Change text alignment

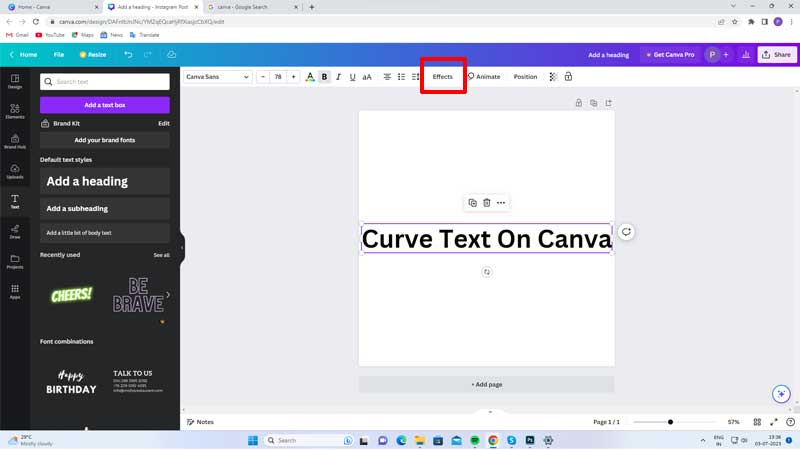pyautogui.click(x=387, y=77)
